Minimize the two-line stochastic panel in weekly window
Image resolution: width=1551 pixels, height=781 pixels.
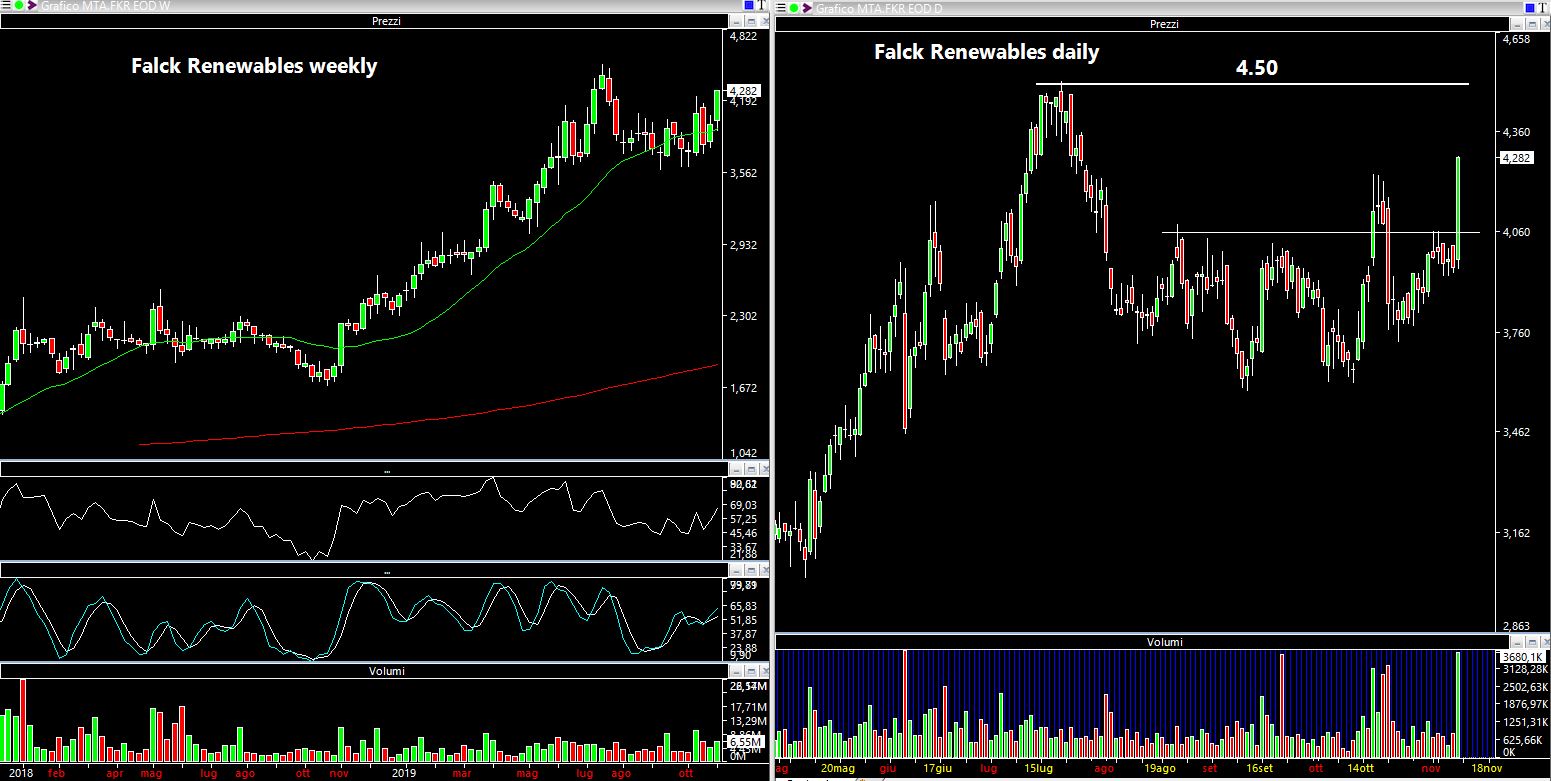click(736, 570)
